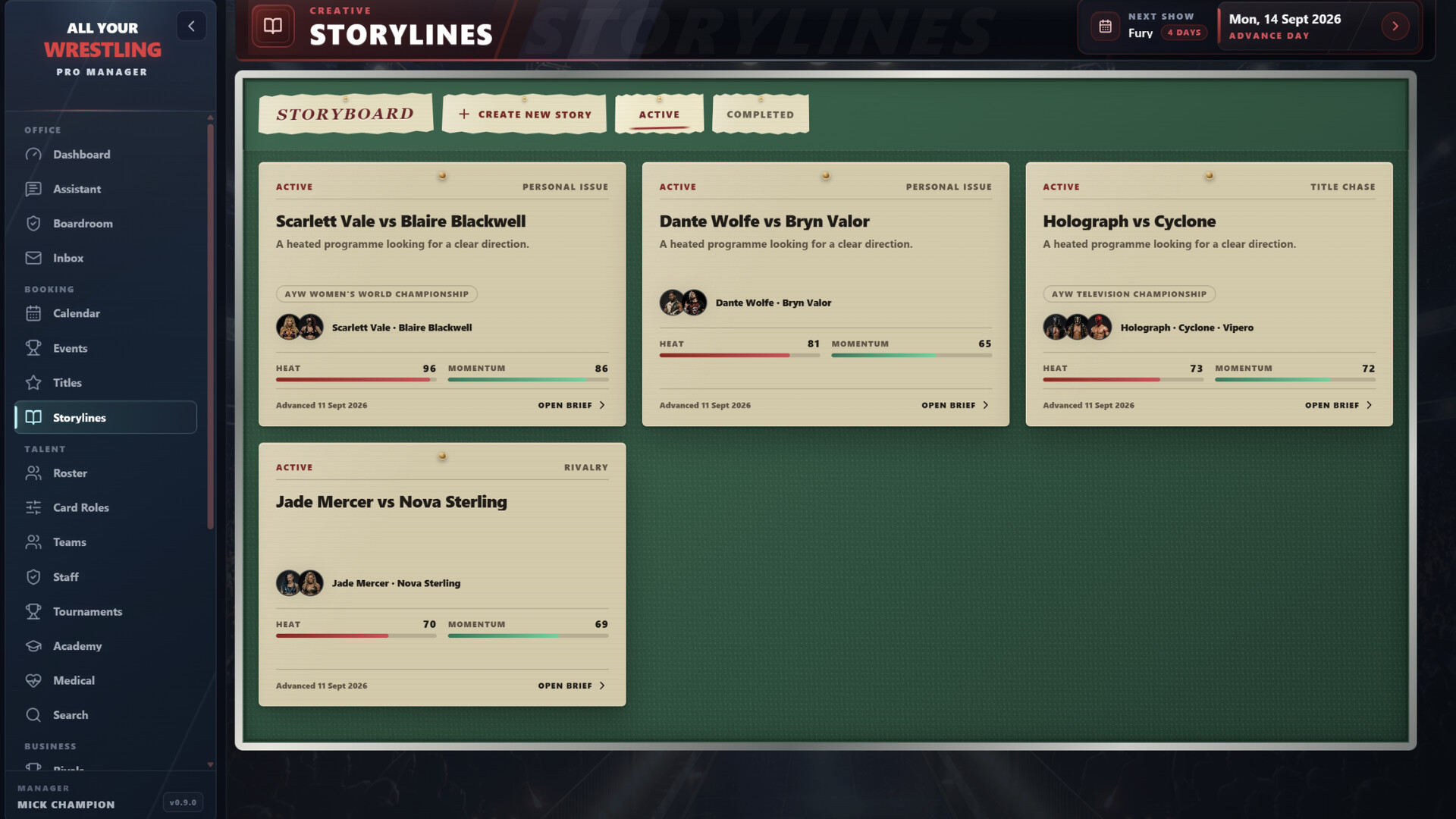Open the Dashboard gauge icon
The width and height of the screenshot is (1456, 819).
[x=33, y=155]
